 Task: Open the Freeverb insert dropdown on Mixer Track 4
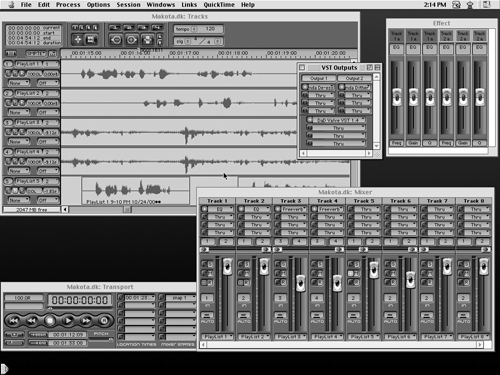[332, 209]
